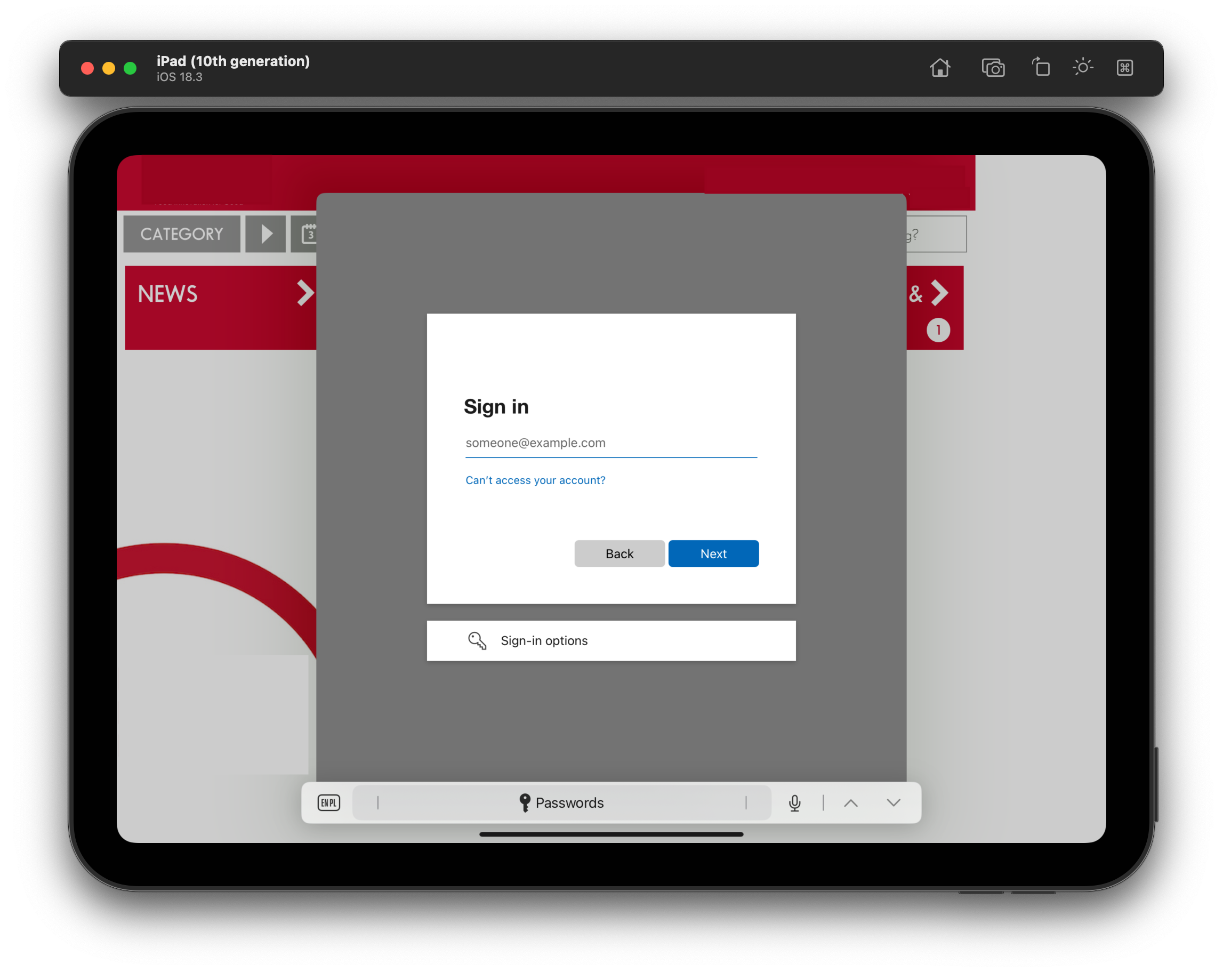This screenshot has height=980, width=1223.
Task: Click the up chevron in the keyboard bar
Action: tap(851, 803)
